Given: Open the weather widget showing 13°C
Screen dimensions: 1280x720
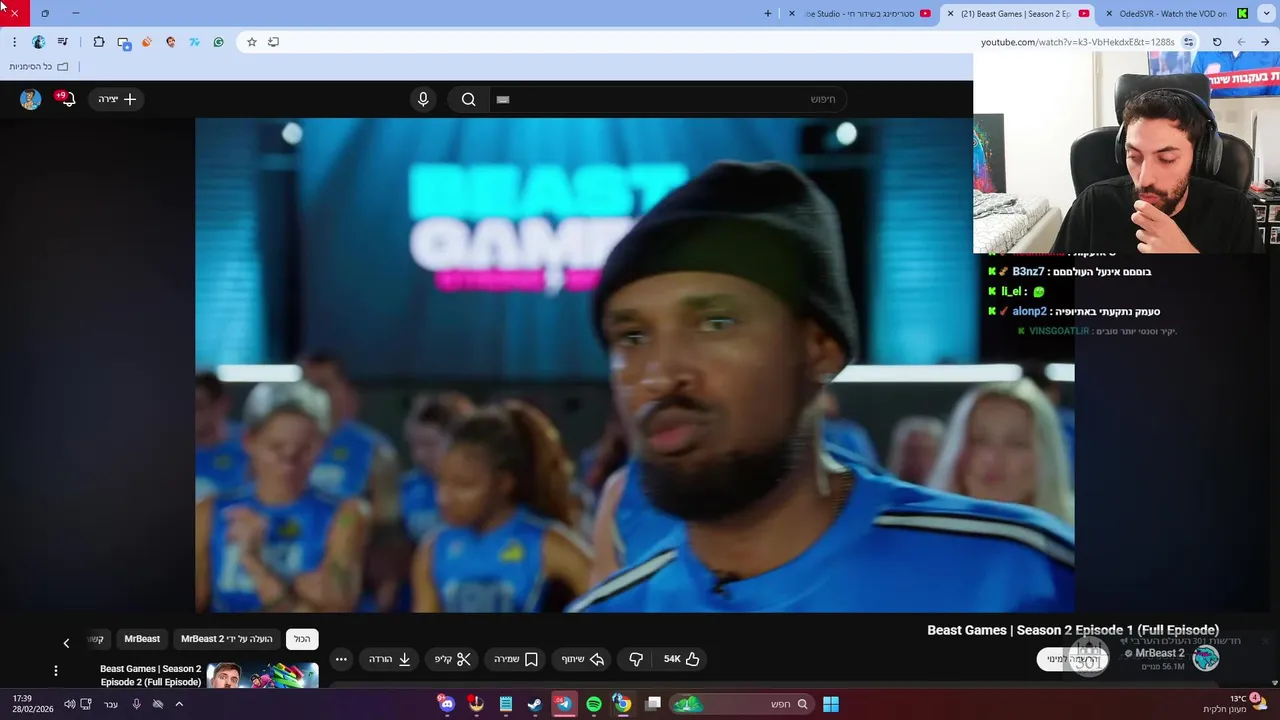Looking at the screenshot, I should tap(1235, 703).
